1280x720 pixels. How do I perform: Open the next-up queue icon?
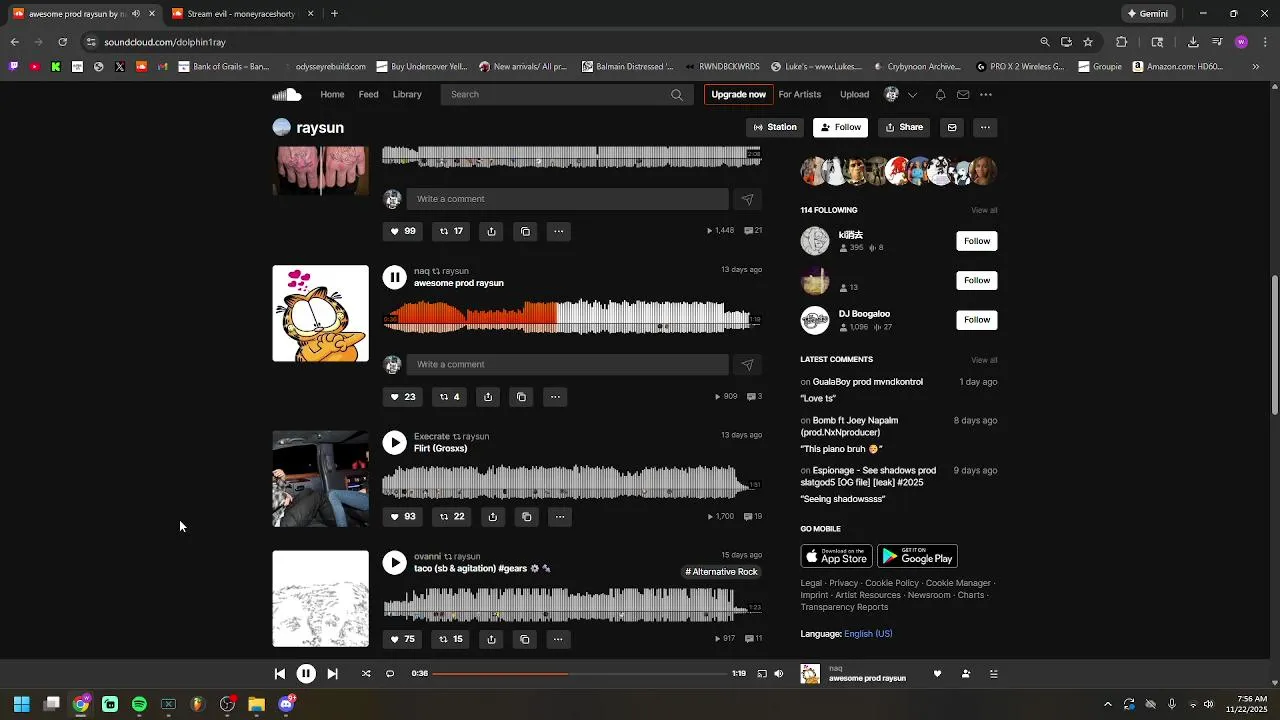click(993, 674)
